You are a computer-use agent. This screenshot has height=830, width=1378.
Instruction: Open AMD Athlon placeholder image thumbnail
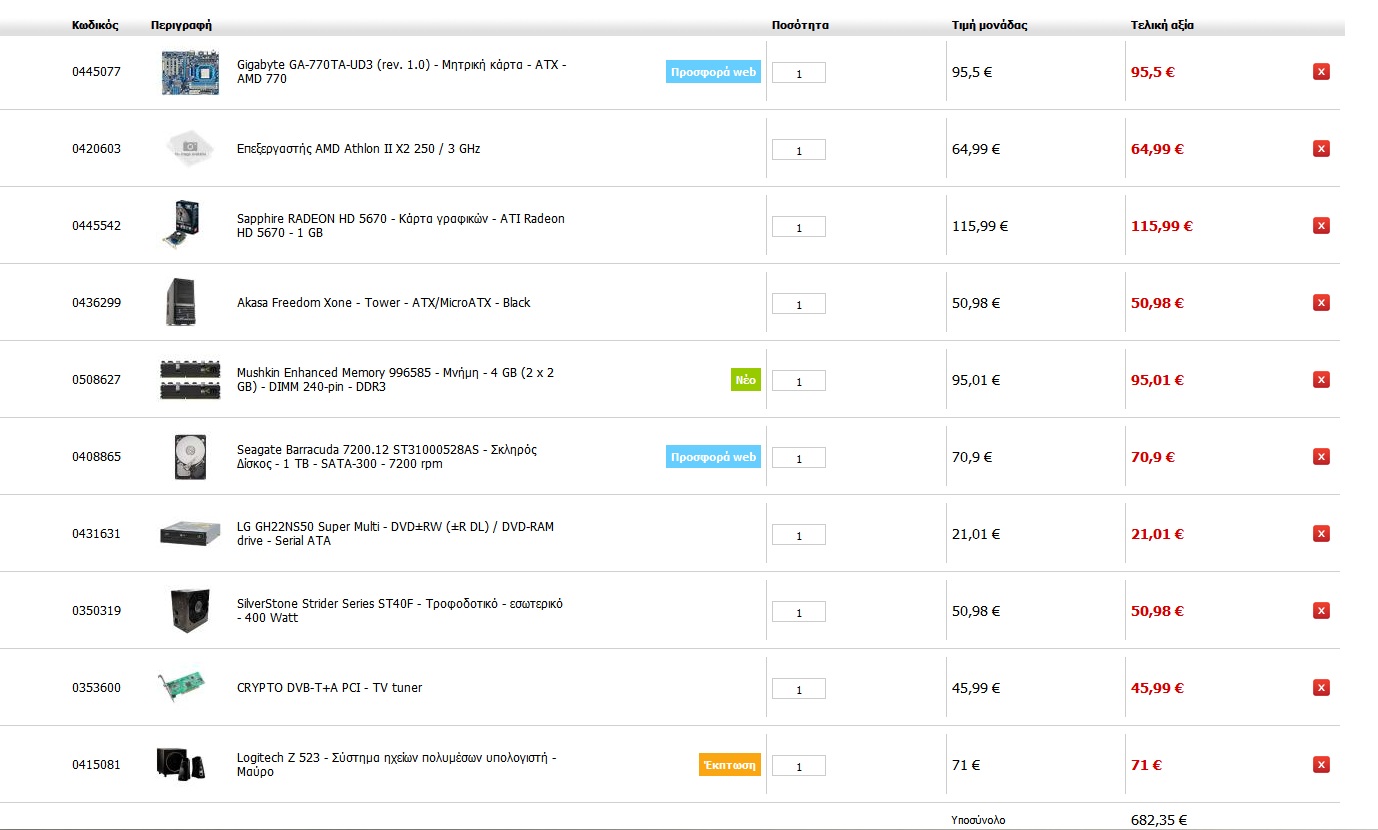pyautogui.click(x=190, y=149)
